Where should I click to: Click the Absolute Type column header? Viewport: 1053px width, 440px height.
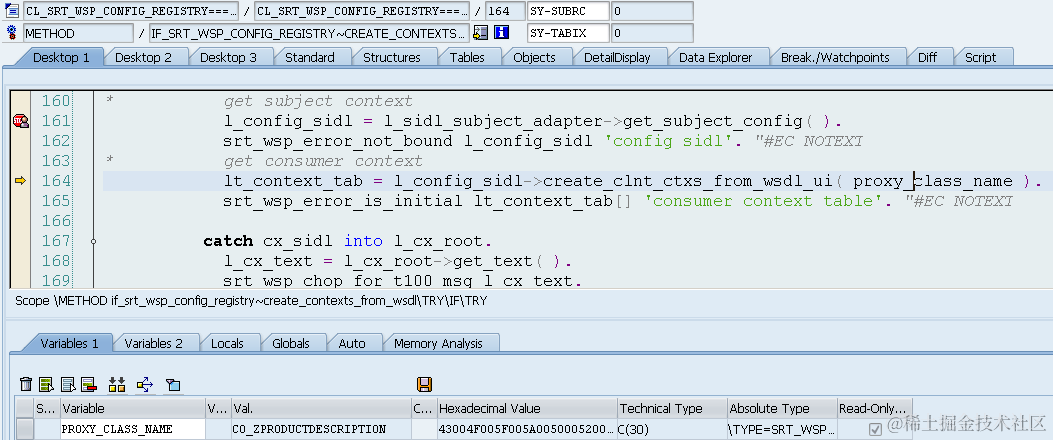[x=782, y=408]
